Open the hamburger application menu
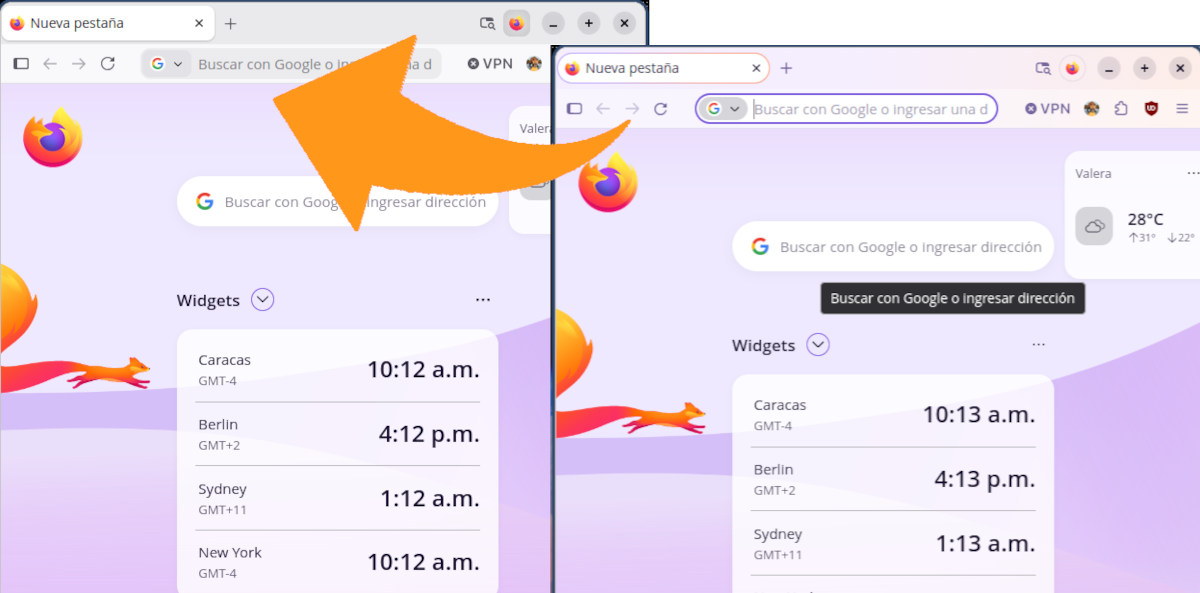1200x593 pixels. pyautogui.click(x=1182, y=109)
